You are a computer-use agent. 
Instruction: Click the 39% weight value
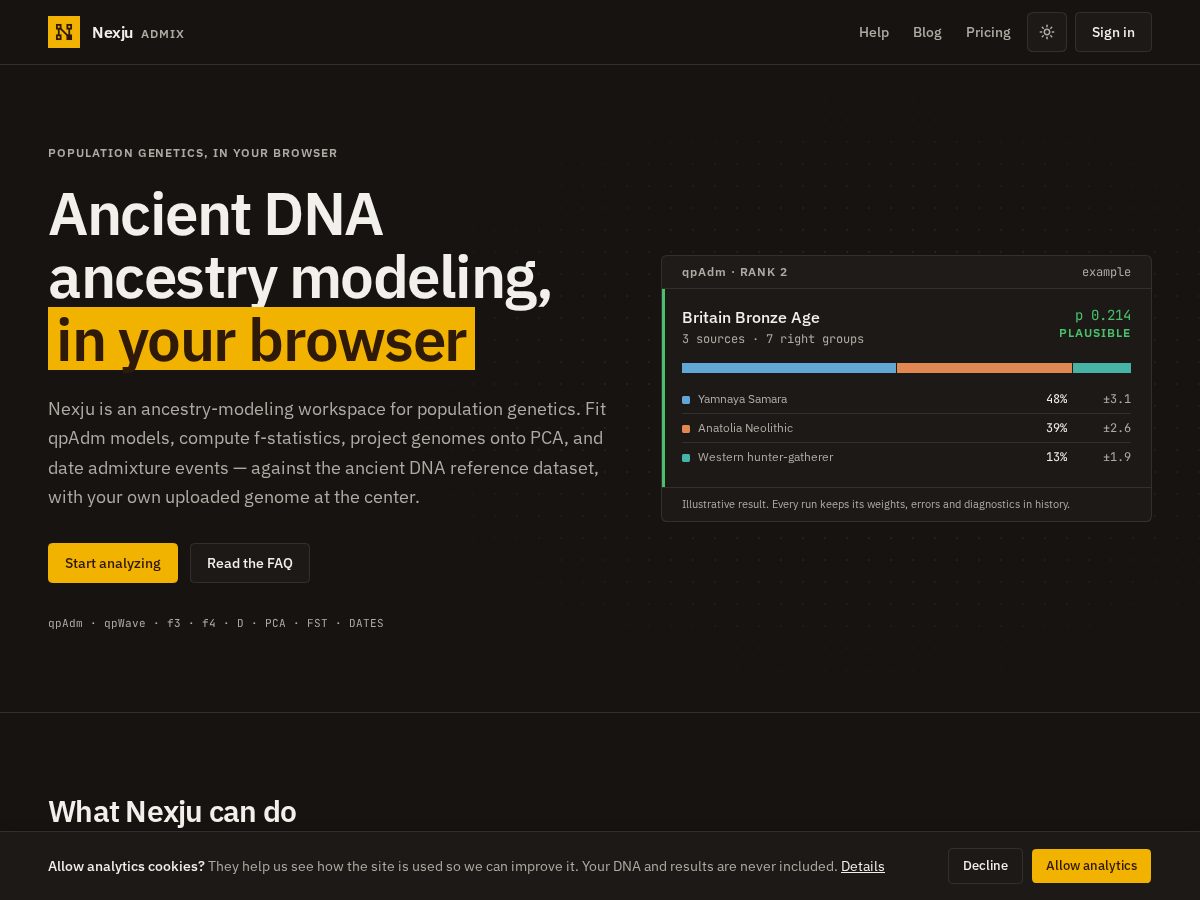(x=1057, y=428)
